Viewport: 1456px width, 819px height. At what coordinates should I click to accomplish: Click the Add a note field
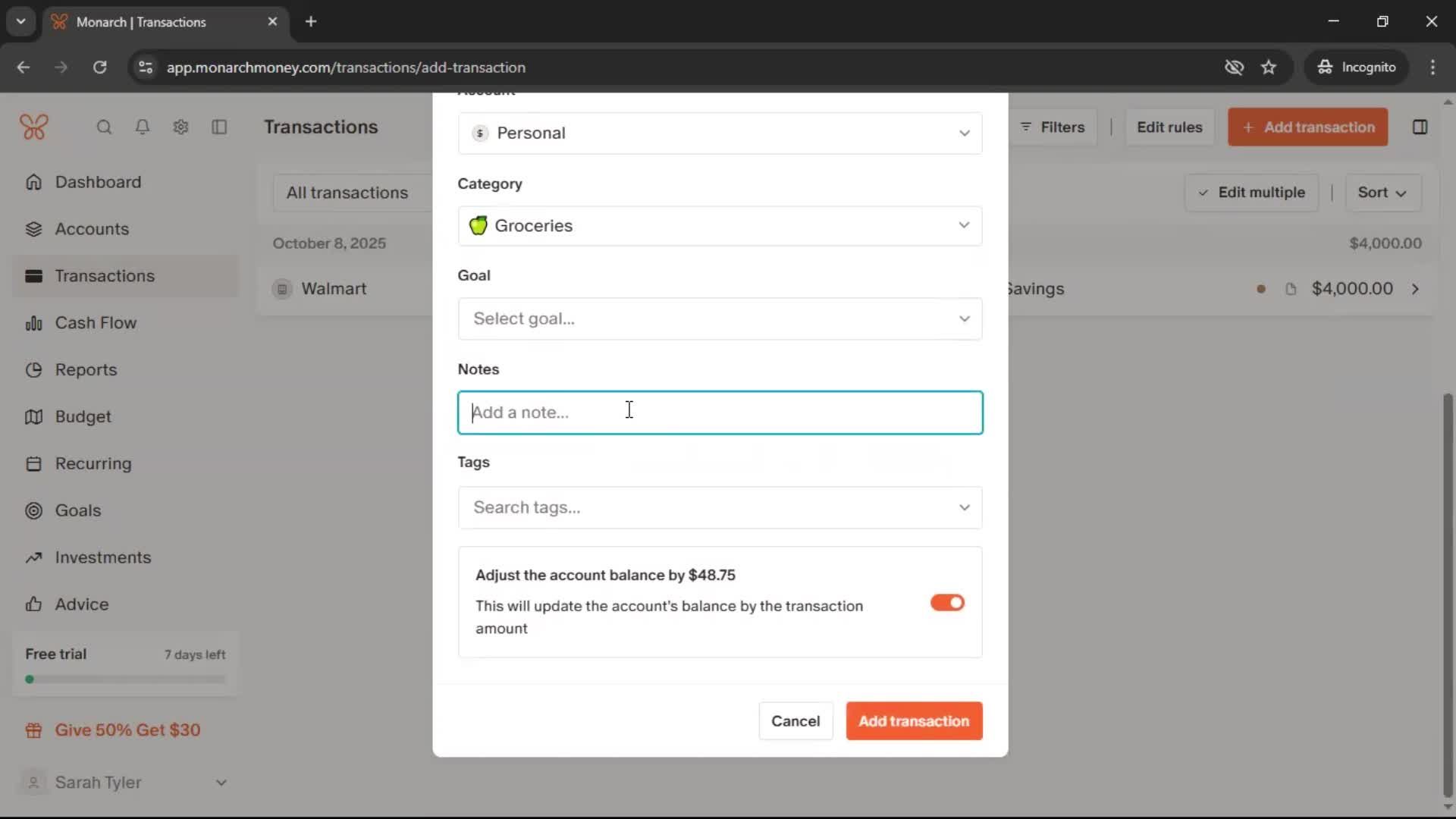[x=720, y=413]
